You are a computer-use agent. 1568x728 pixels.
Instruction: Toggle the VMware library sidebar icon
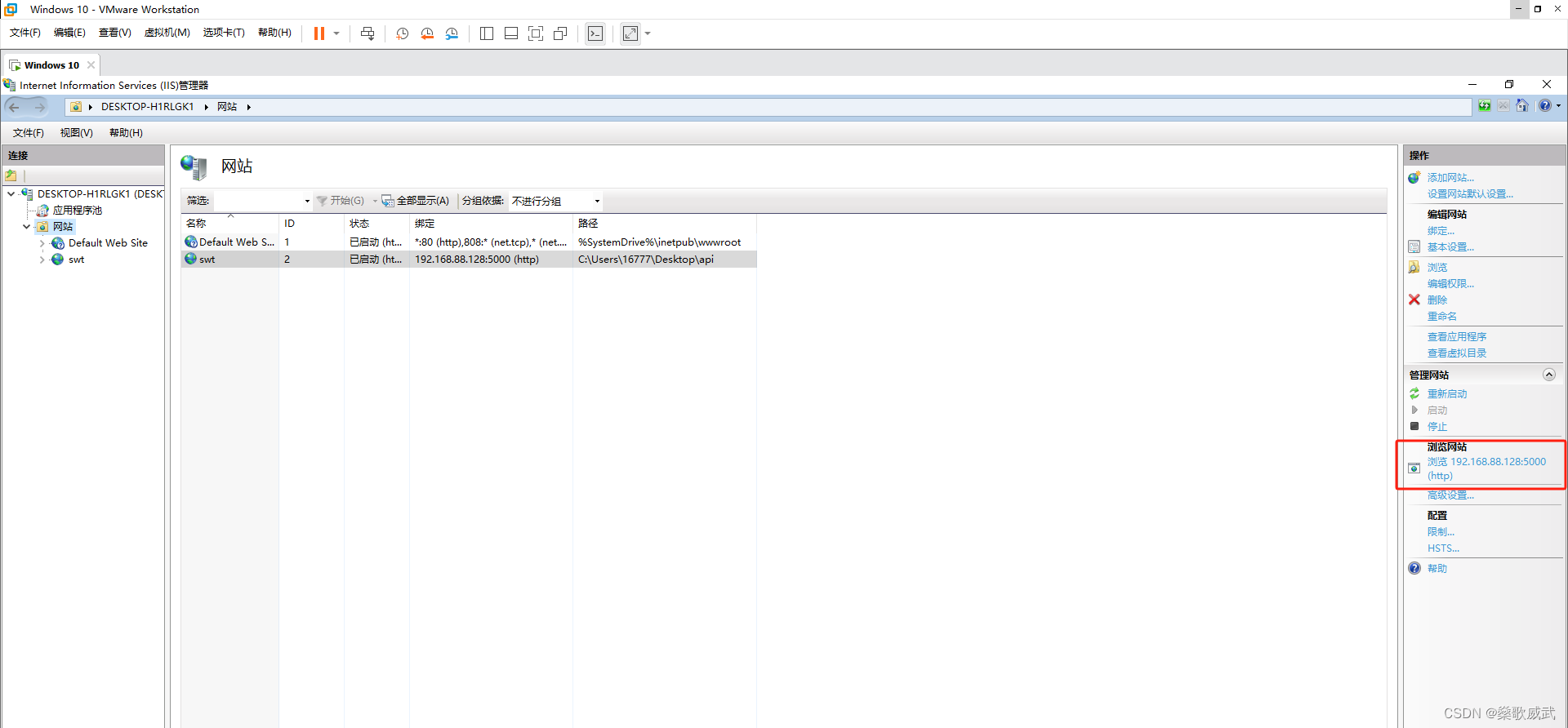[x=487, y=33]
